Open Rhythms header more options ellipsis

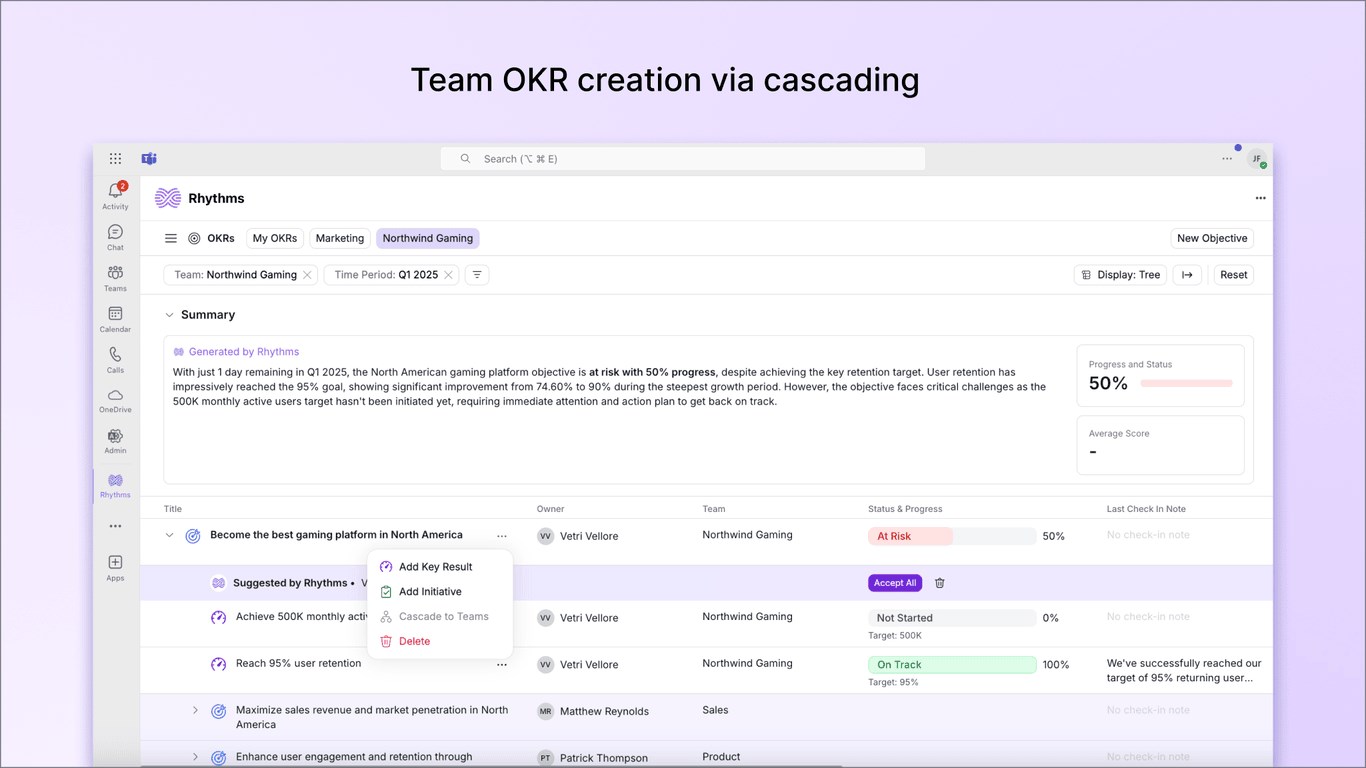1260,198
